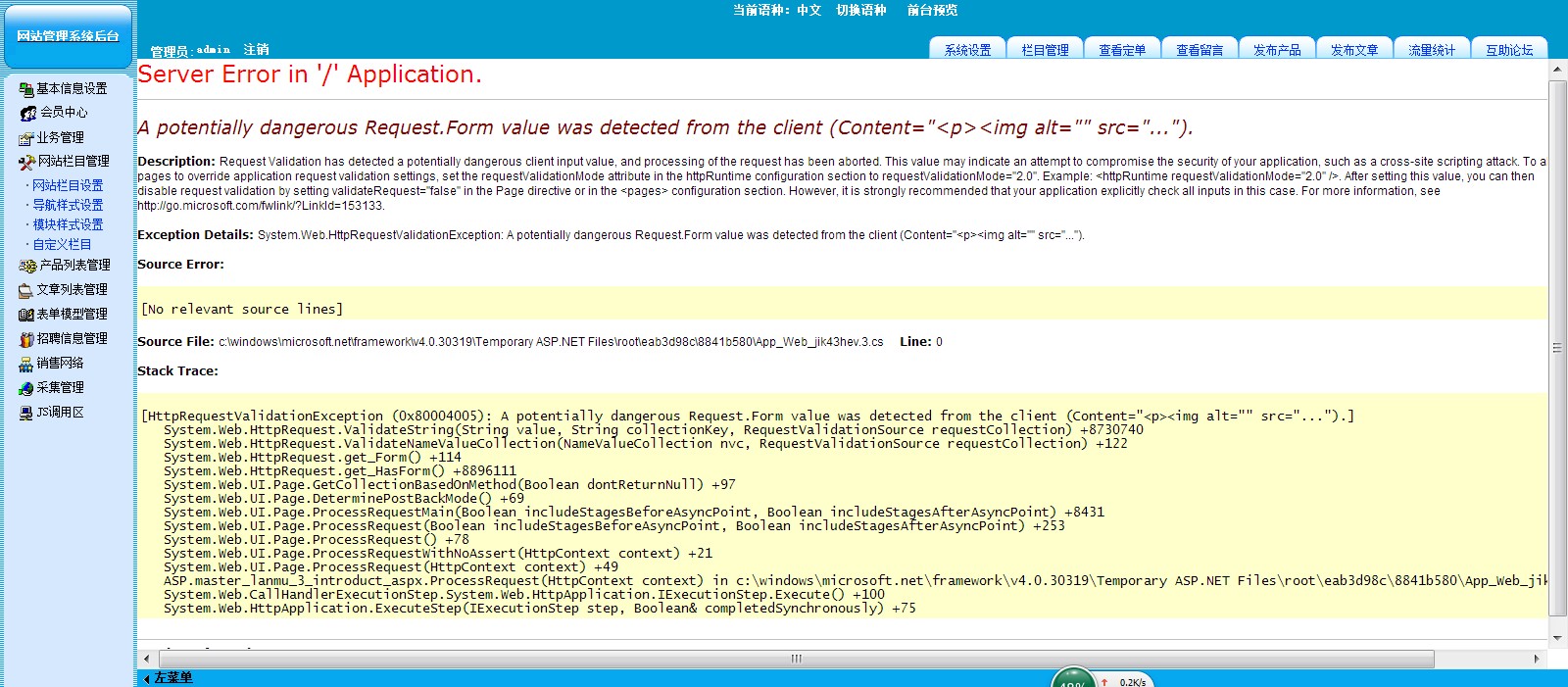Click the 注销 logout link
The image size is (1568, 687).
point(256,49)
